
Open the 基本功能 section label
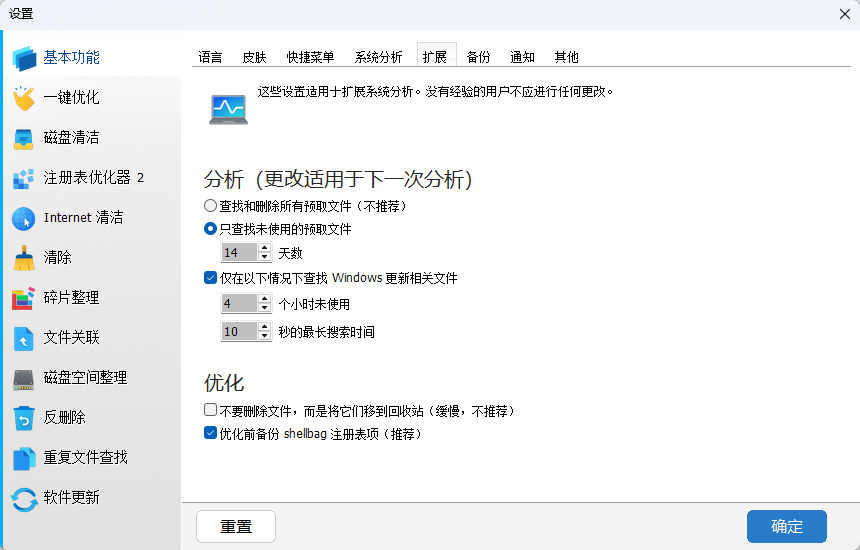click(x=71, y=57)
